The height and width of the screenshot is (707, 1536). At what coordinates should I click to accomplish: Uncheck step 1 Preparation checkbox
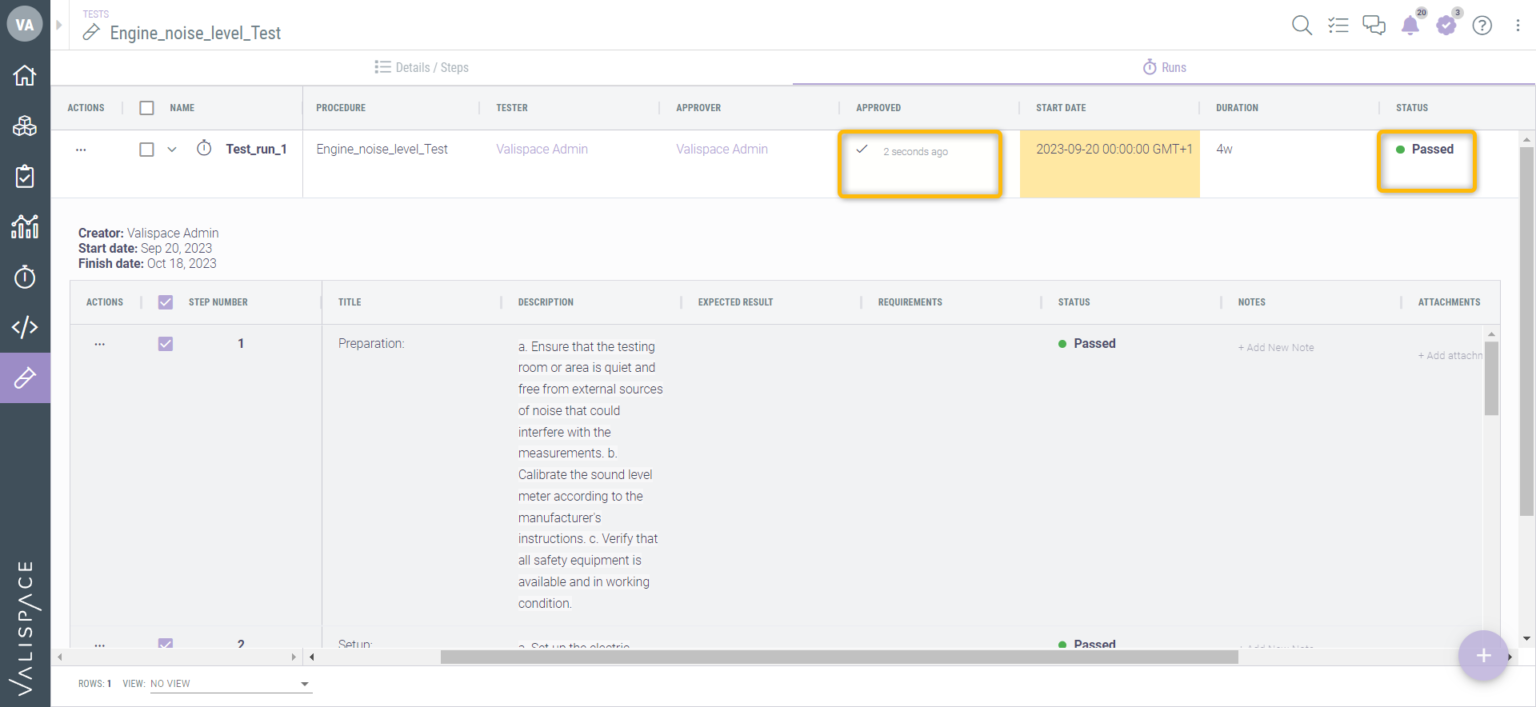(x=165, y=343)
